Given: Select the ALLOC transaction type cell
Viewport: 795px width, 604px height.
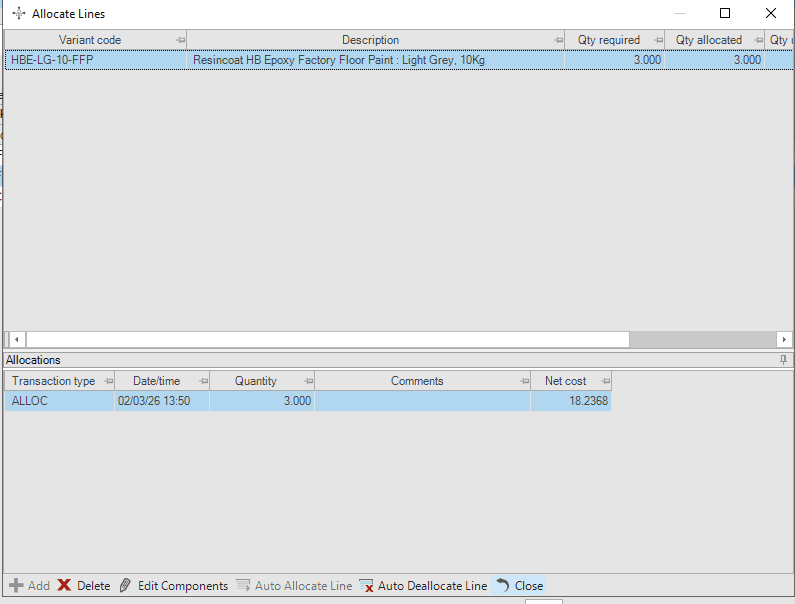Looking at the screenshot, I should (60, 401).
